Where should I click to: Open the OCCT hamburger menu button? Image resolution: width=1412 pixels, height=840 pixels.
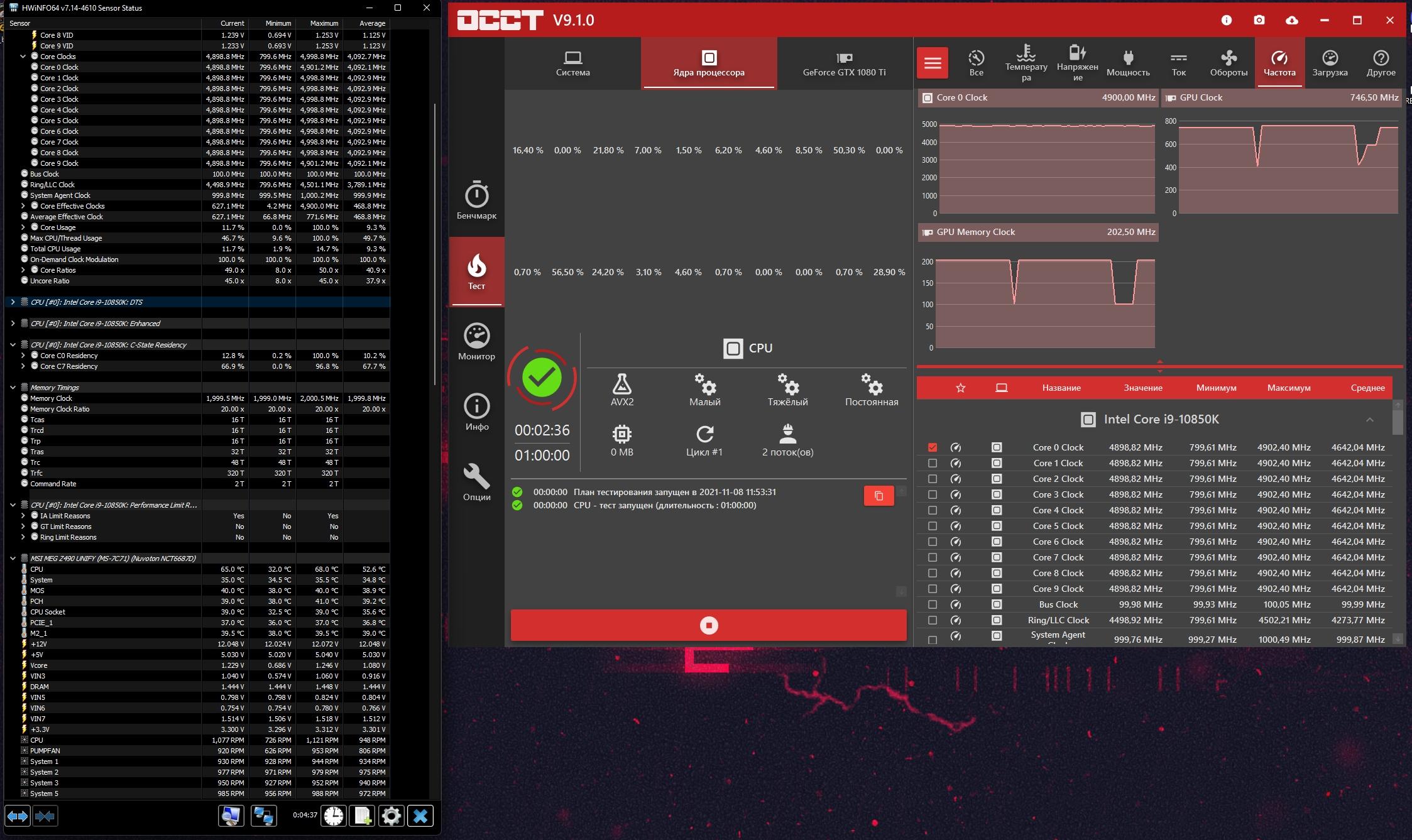(x=932, y=63)
